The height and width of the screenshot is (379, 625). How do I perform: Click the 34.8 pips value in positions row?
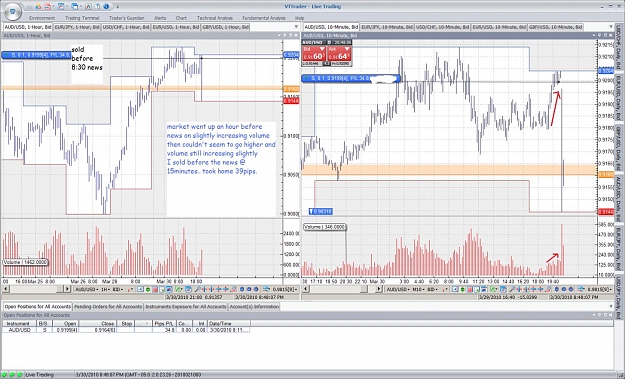170,330
